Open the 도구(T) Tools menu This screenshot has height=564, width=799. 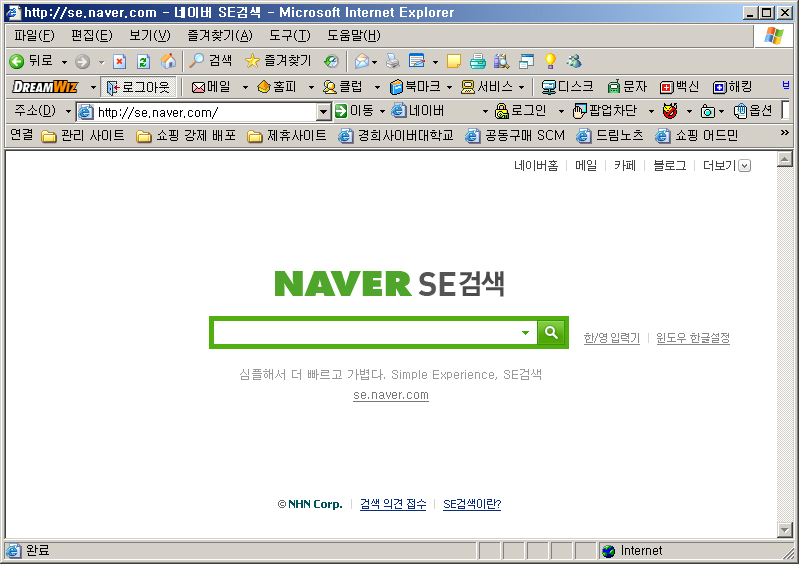(x=290, y=35)
